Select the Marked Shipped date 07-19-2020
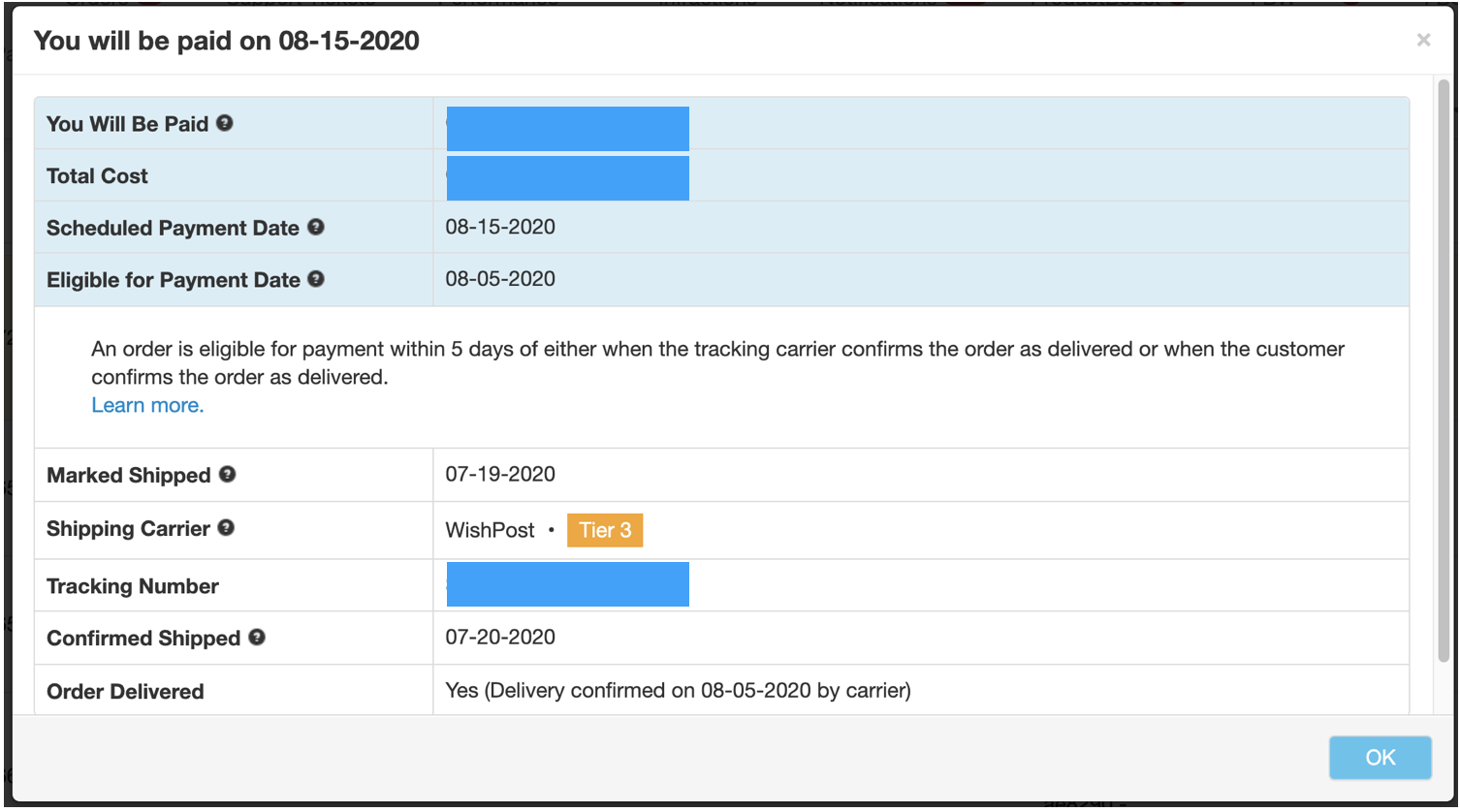The image size is (1460, 812). [500, 475]
